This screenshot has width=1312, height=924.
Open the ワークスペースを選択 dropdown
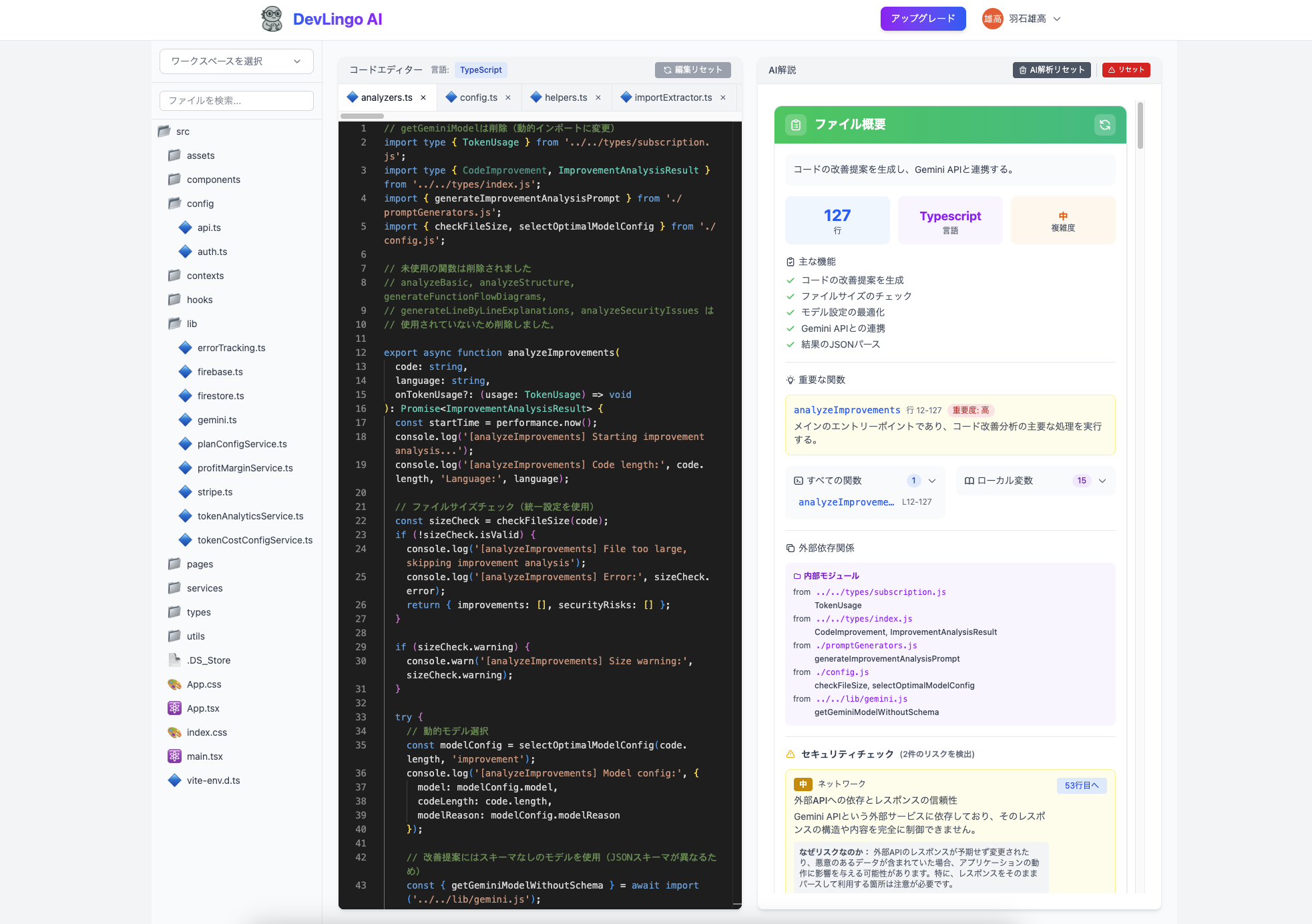coord(236,61)
